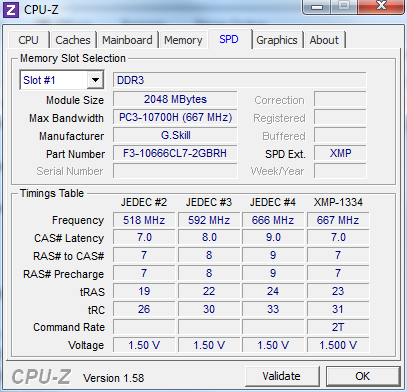Open the Caches tab

pyautogui.click(x=73, y=40)
